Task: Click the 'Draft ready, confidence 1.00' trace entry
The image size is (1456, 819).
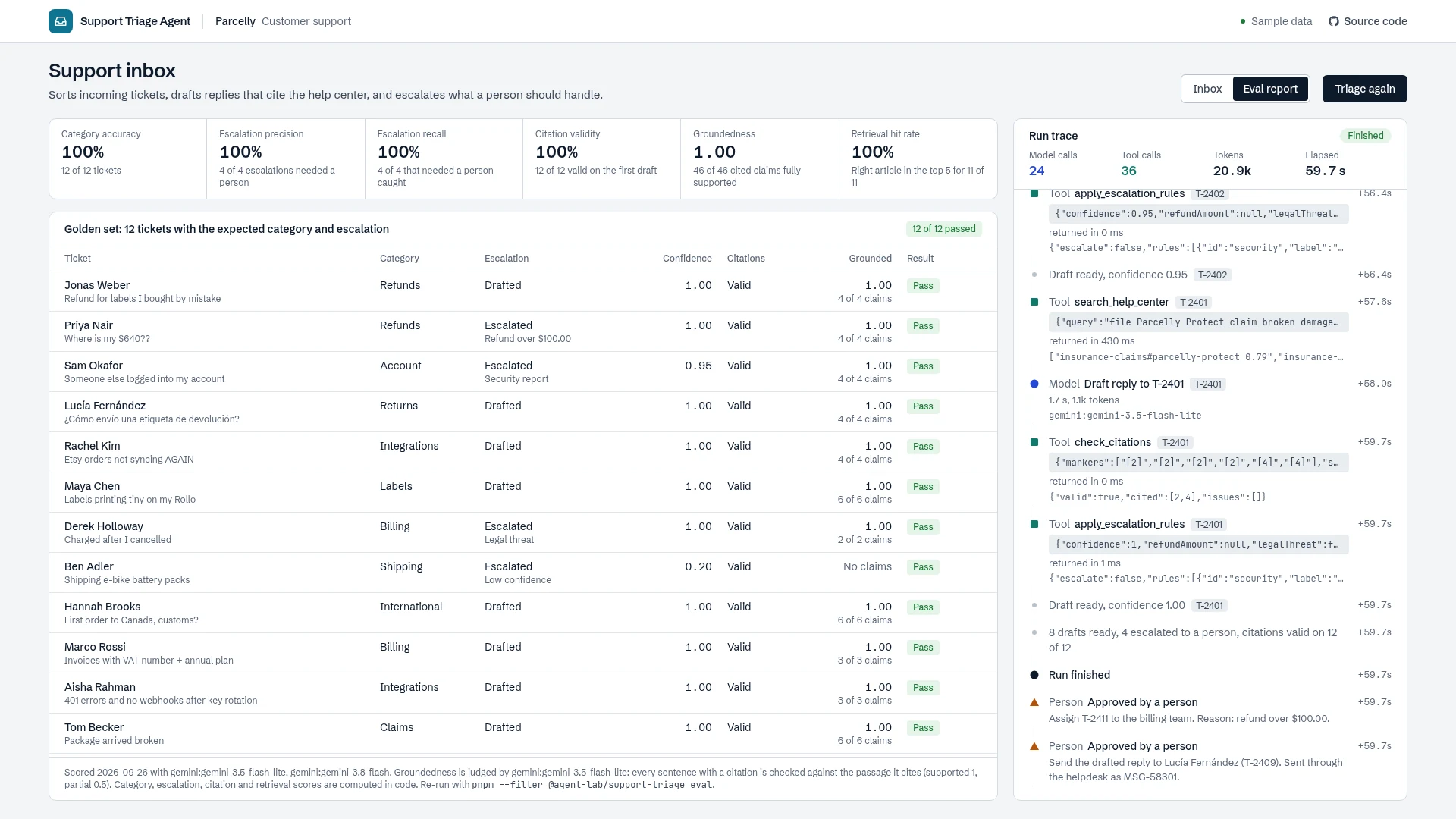Action: (x=1116, y=605)
